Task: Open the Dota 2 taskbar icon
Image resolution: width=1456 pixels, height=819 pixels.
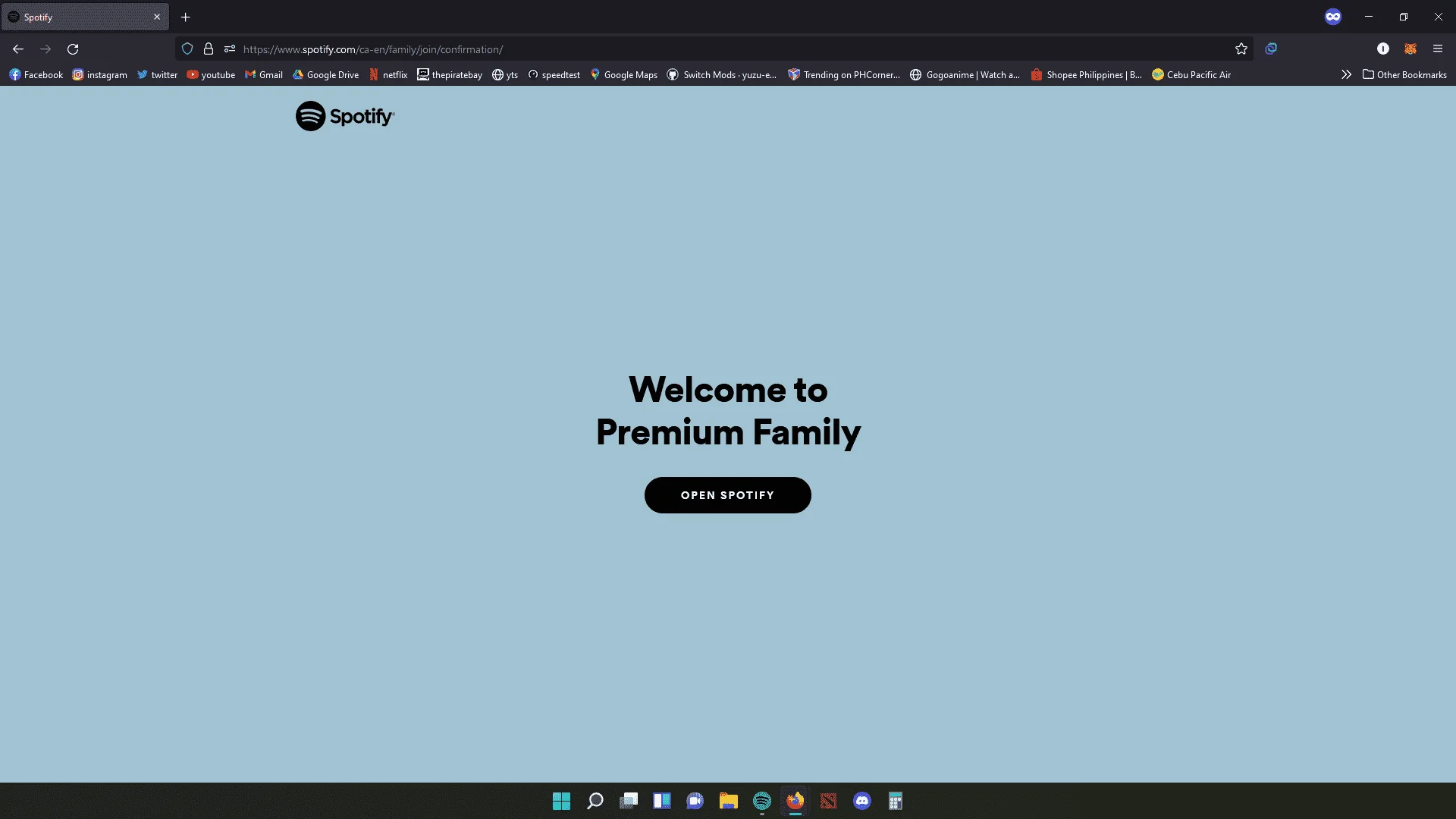Action: coord(829,801)
